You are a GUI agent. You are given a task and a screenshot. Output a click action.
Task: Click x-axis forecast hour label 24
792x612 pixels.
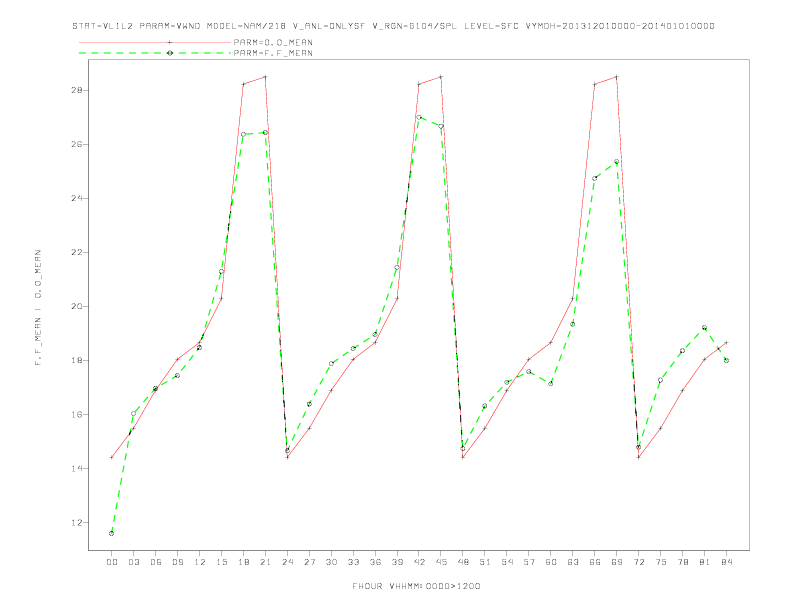(287, 562)
